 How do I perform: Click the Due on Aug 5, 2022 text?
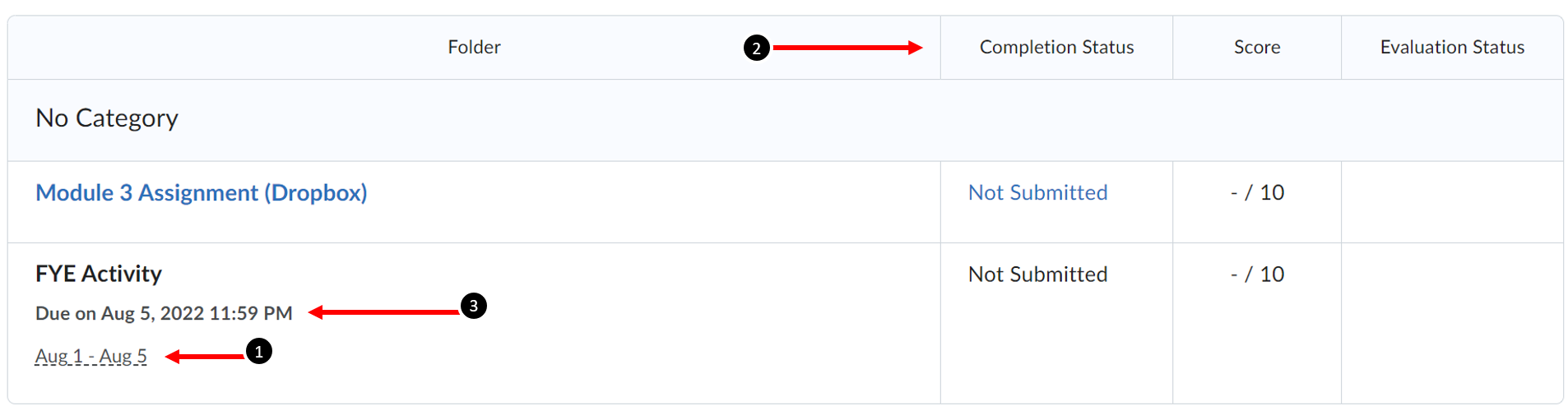pyautogui.click(x=164, y=313)
